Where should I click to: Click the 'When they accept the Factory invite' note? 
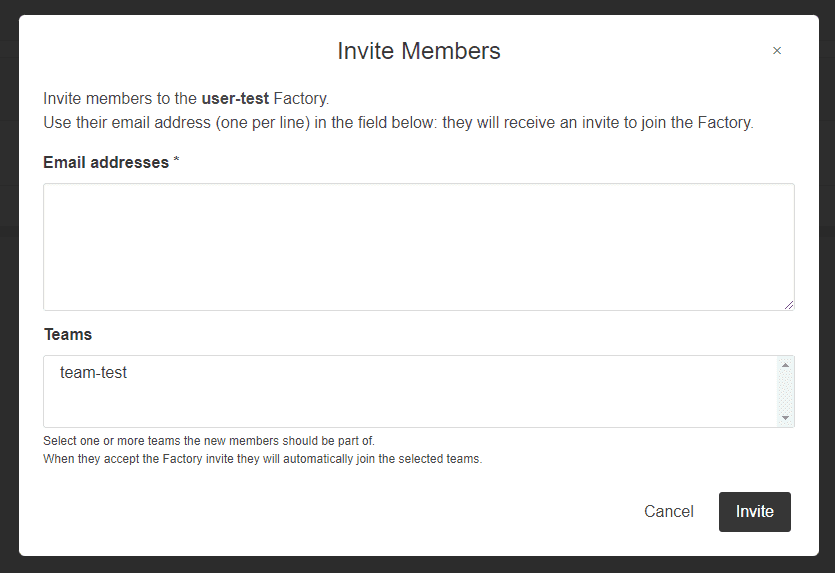click(x=262, y=459)
